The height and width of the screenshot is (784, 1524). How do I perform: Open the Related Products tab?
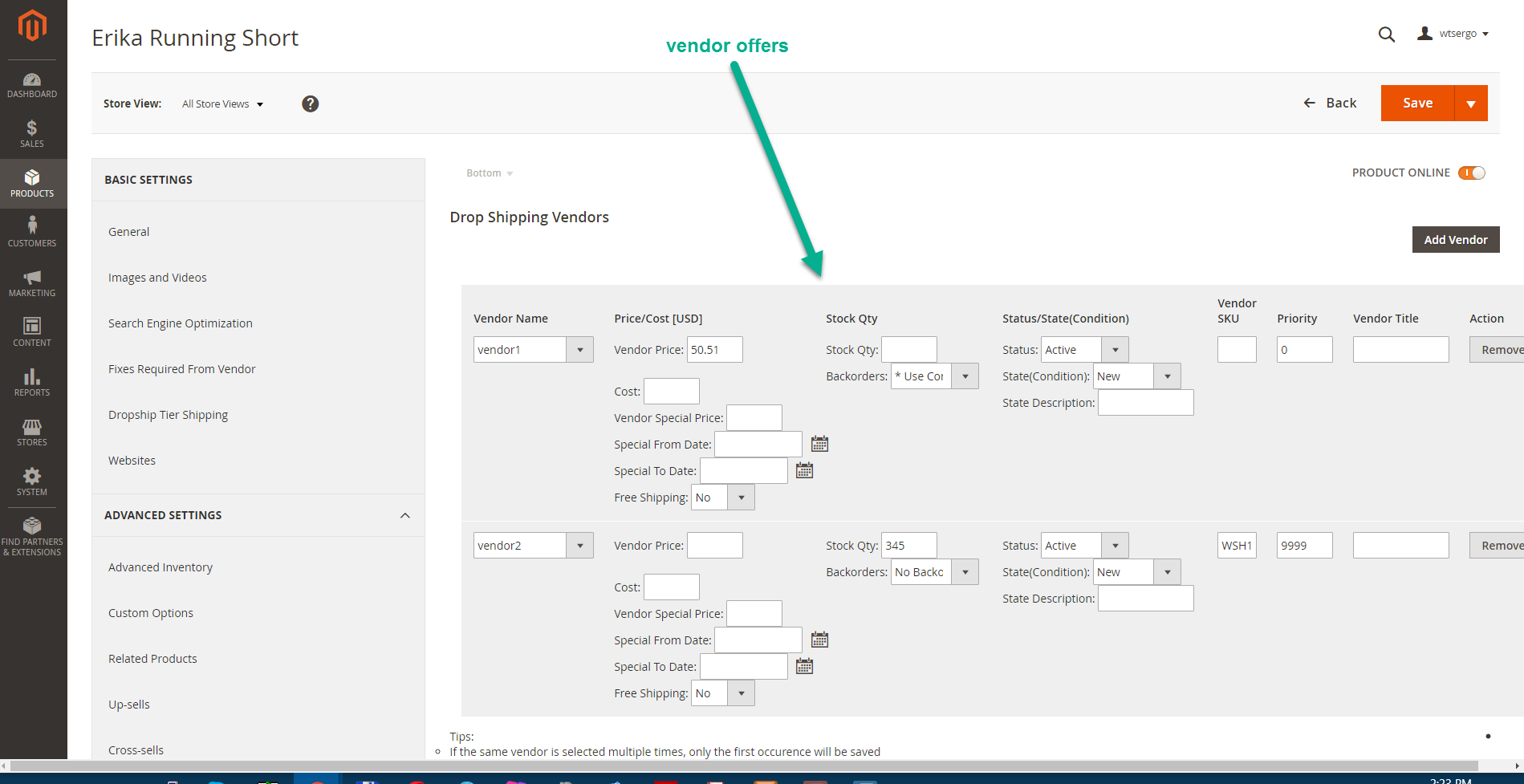(x=152, y=659)
